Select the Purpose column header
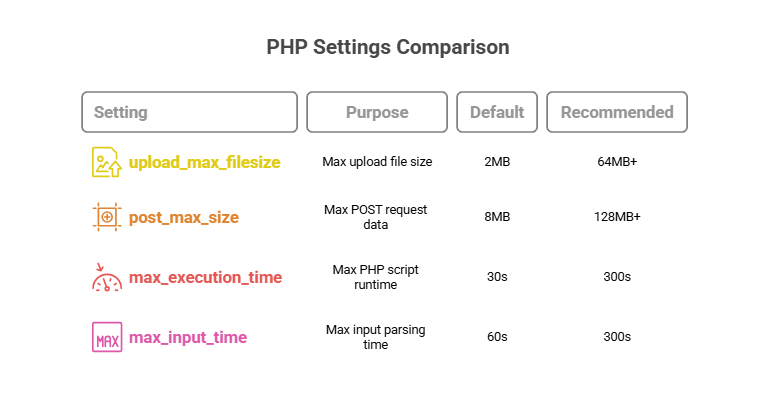Screen dimensions: 760x417 (377, 112)
